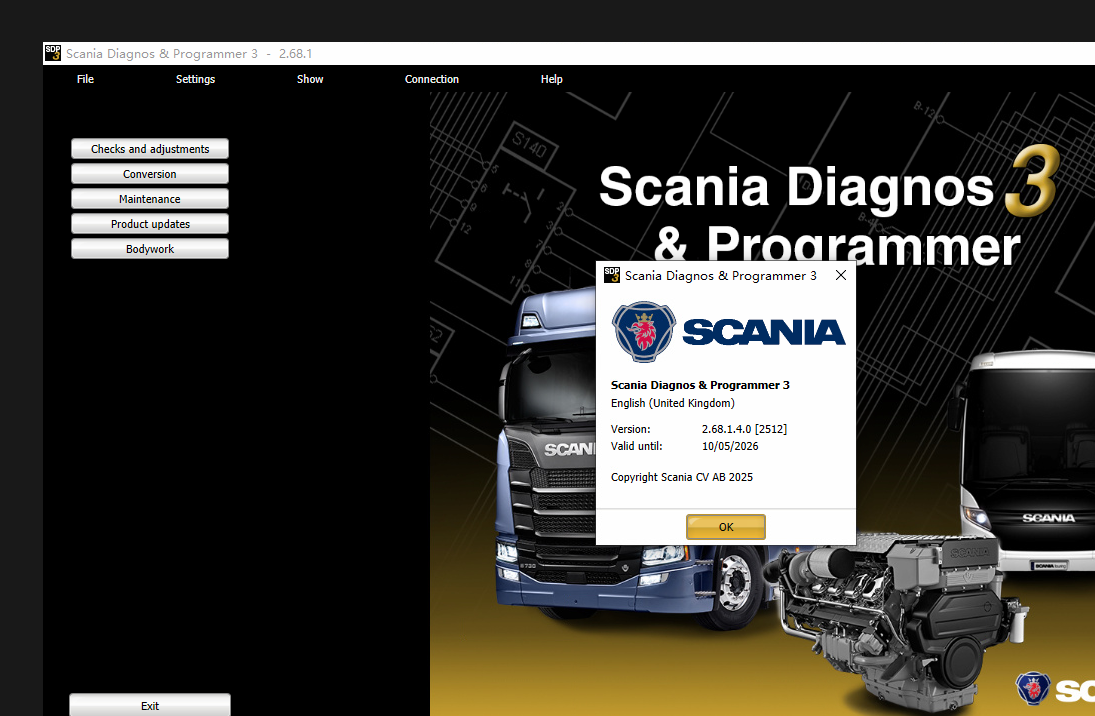1095x716 pixels.
Task: Click the white Scania bus image
Action: click(x=1030, y=460)
